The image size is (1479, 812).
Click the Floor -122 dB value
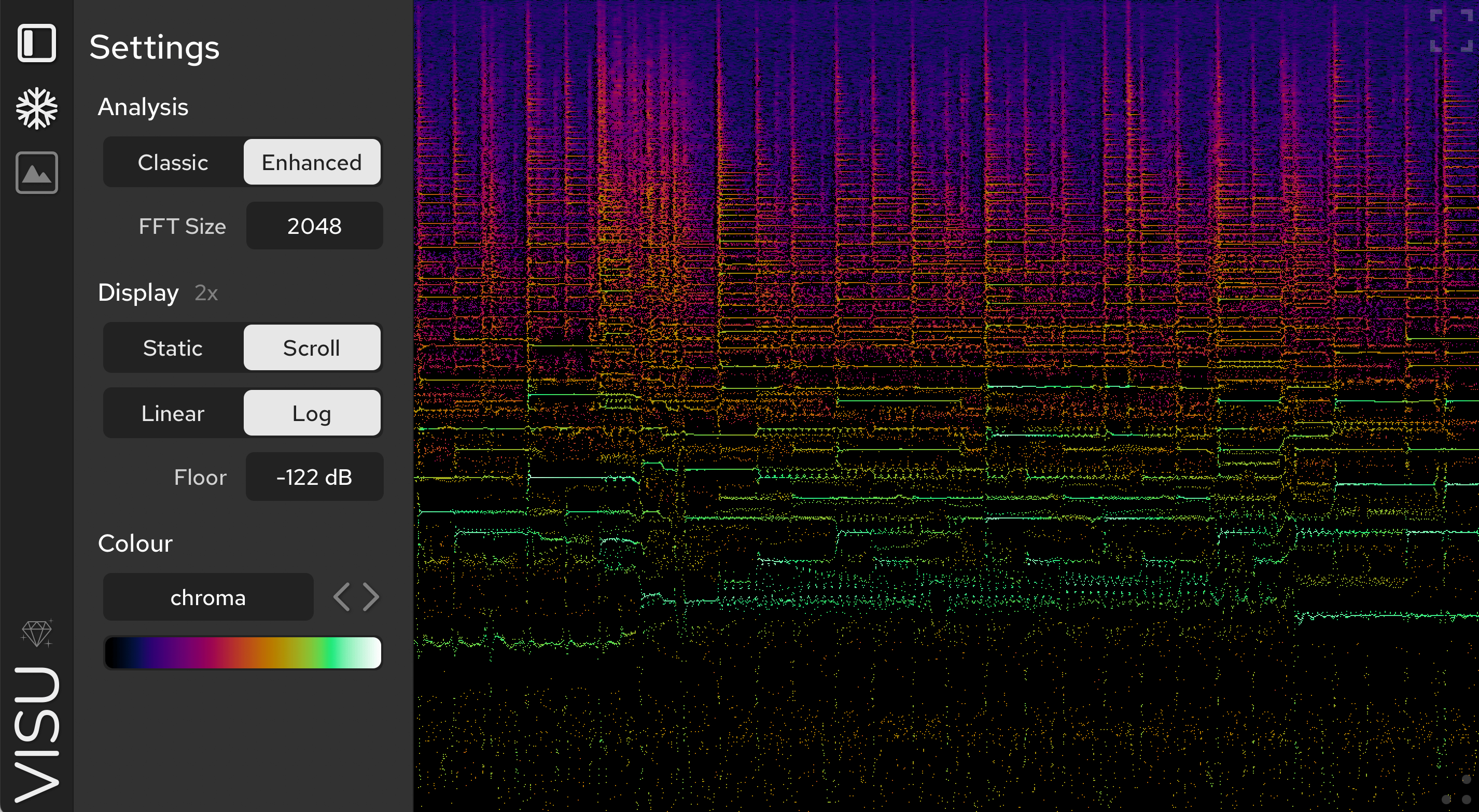pos(315,477)
